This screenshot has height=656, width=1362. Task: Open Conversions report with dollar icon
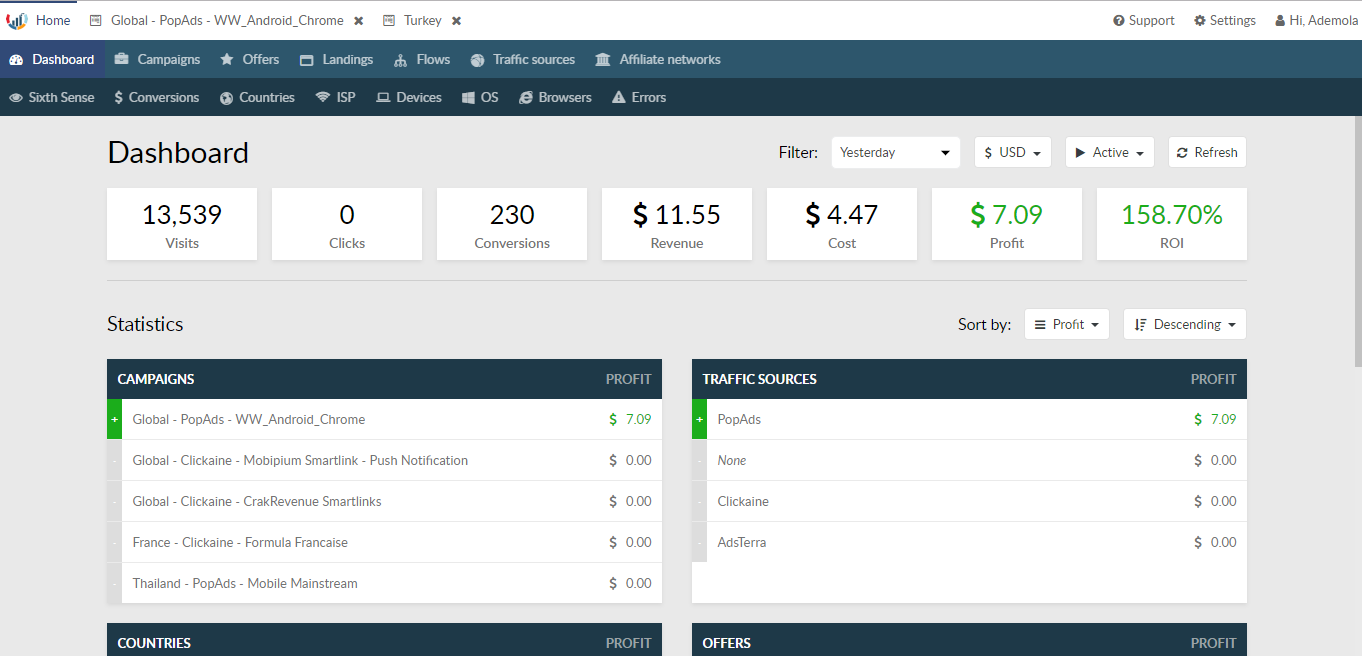click(119, 98)
